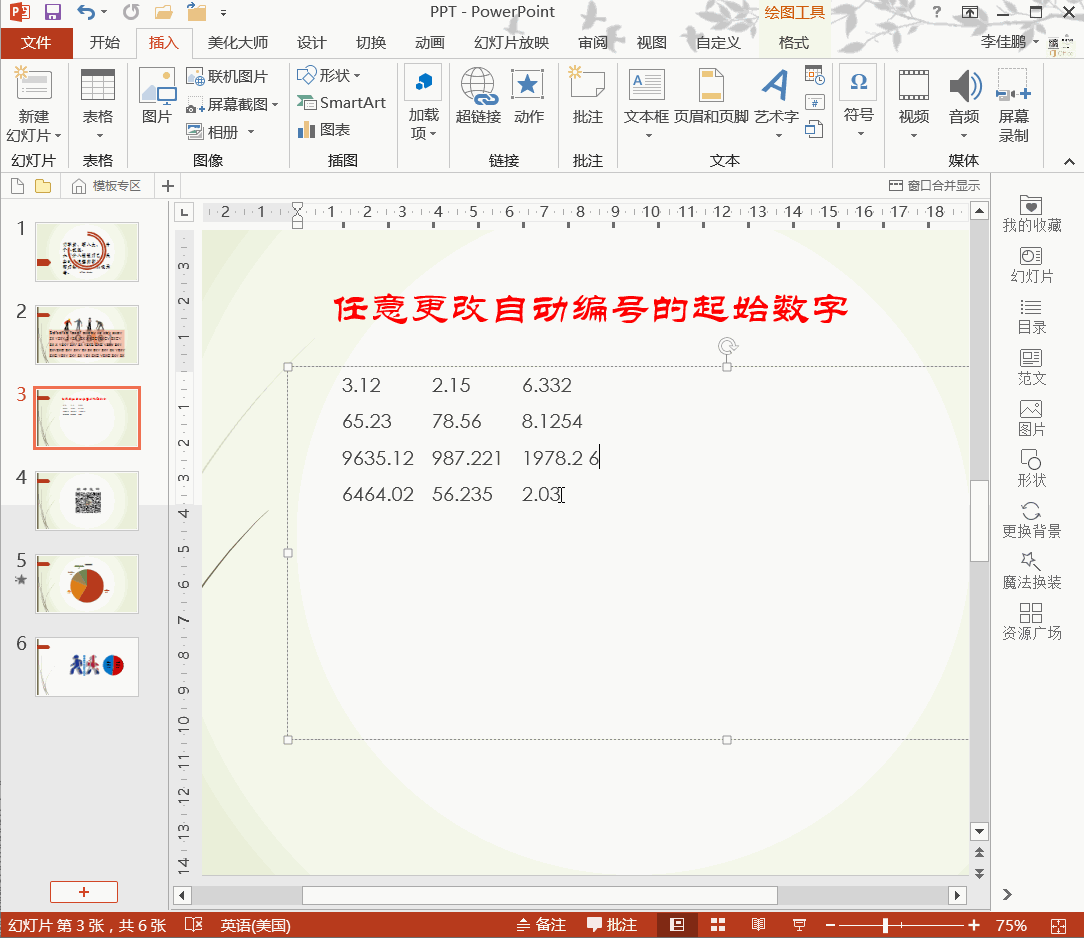Open sample text (范文) sidebar item
The image size is (1084, 938).
coord(1031,367)
